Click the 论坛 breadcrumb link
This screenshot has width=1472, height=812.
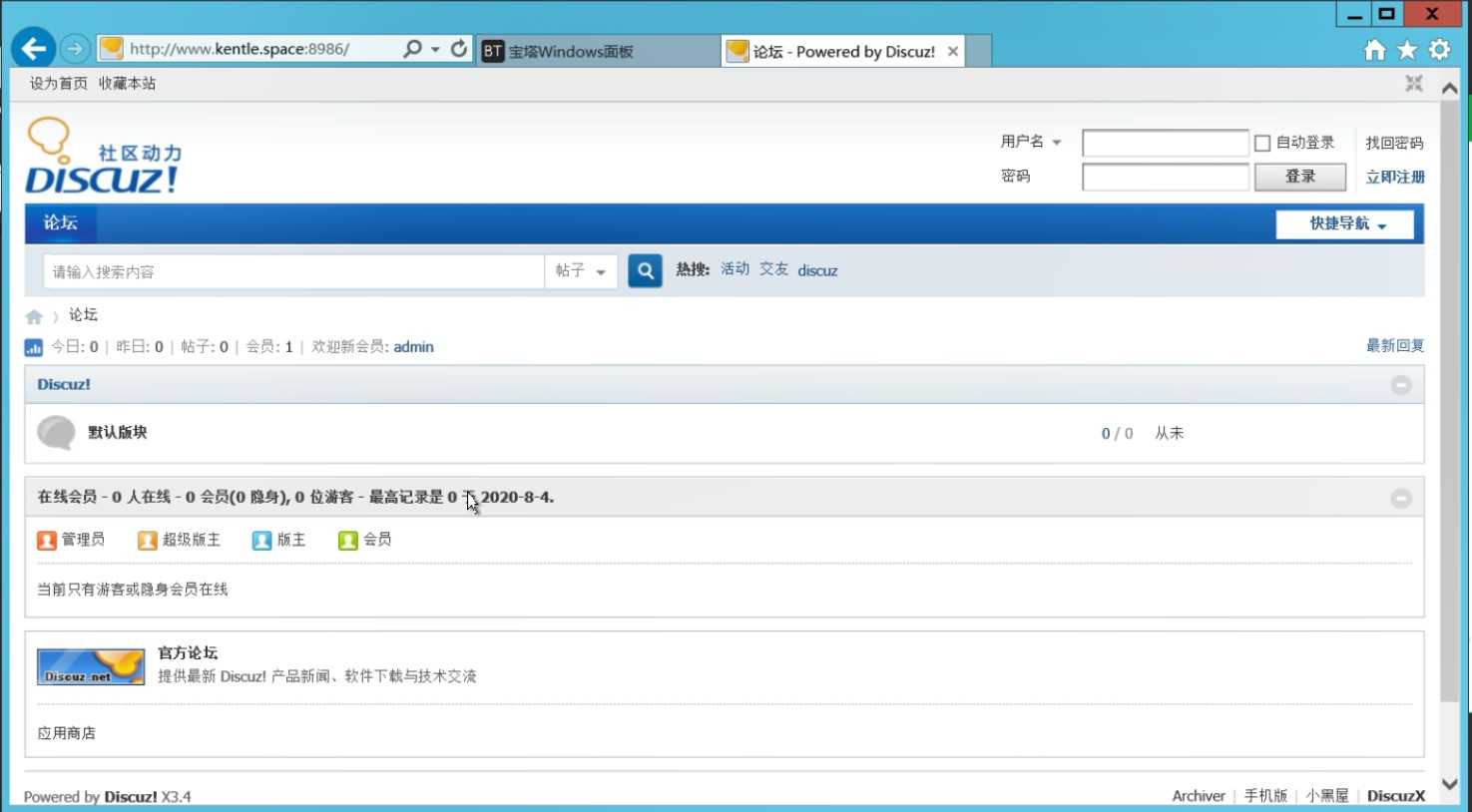[x=83, y=315]
